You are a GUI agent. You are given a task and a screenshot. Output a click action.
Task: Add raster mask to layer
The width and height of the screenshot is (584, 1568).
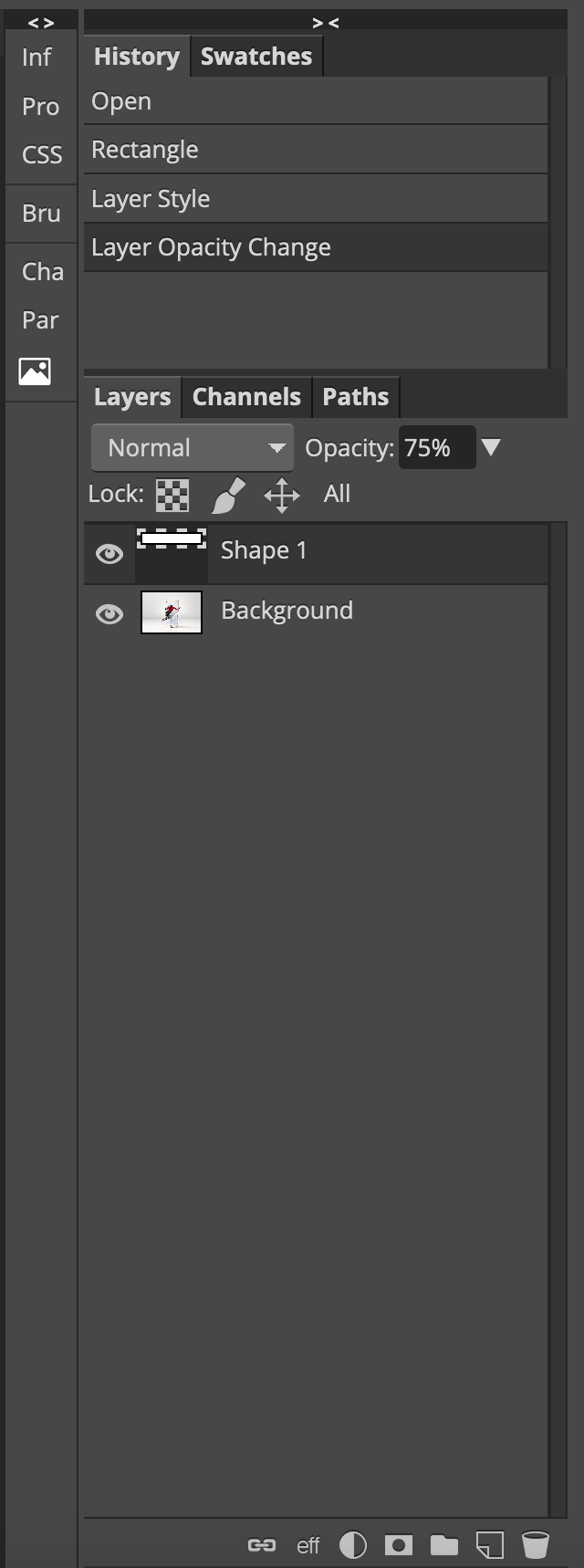399,1544
